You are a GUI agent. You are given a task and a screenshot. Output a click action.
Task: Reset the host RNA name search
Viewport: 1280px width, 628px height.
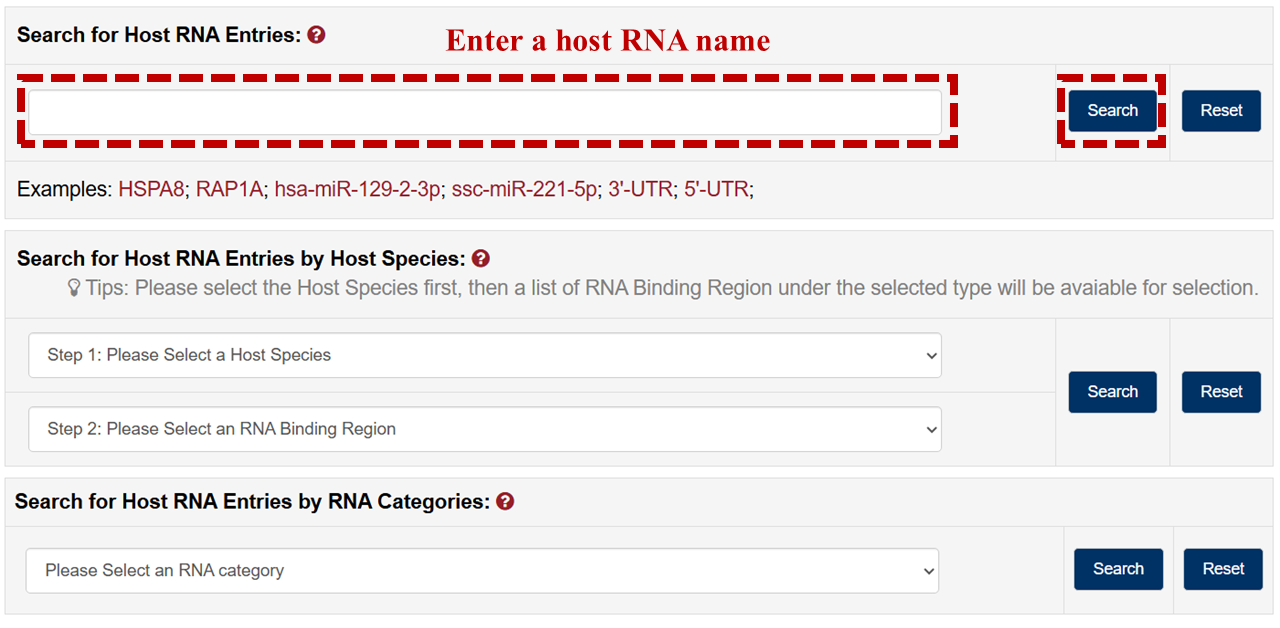pos(1221,111)
